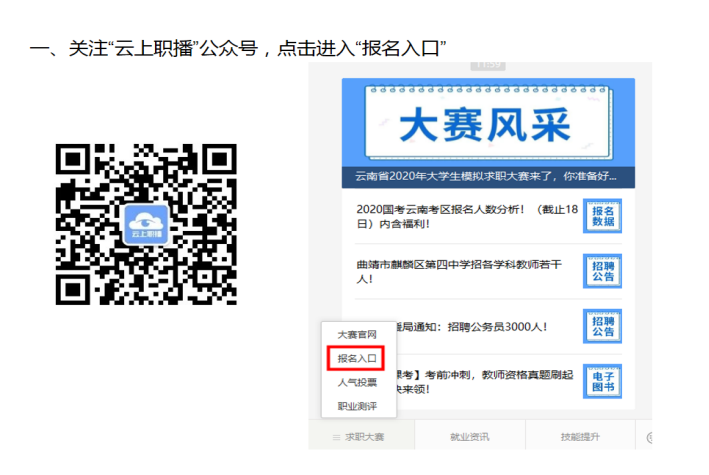The width and height of the screenshot is (709, 475).
Task: Open the 教师资格真题刷起 article
Action: coord(485,382)
